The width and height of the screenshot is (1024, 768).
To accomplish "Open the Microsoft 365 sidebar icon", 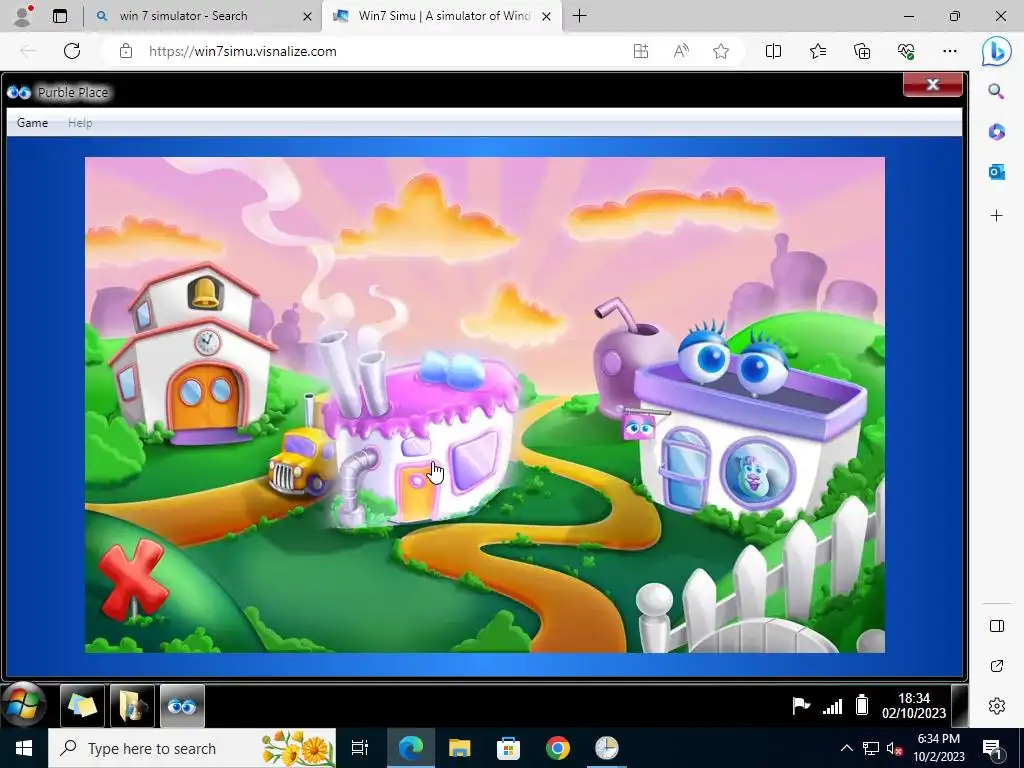I will tap(996, 132).
